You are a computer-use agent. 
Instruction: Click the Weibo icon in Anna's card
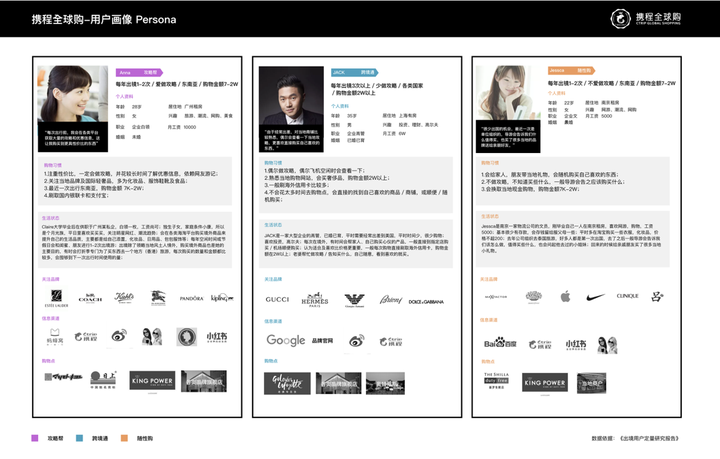(119, 336)
